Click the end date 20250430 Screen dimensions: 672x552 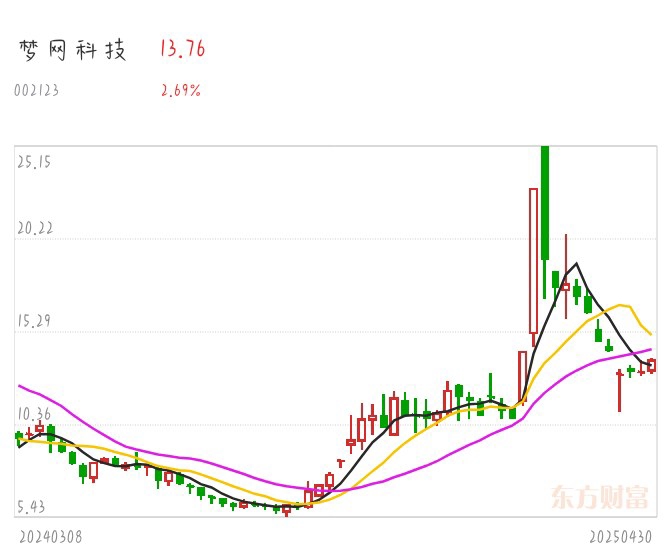click(x=621, y=537)
